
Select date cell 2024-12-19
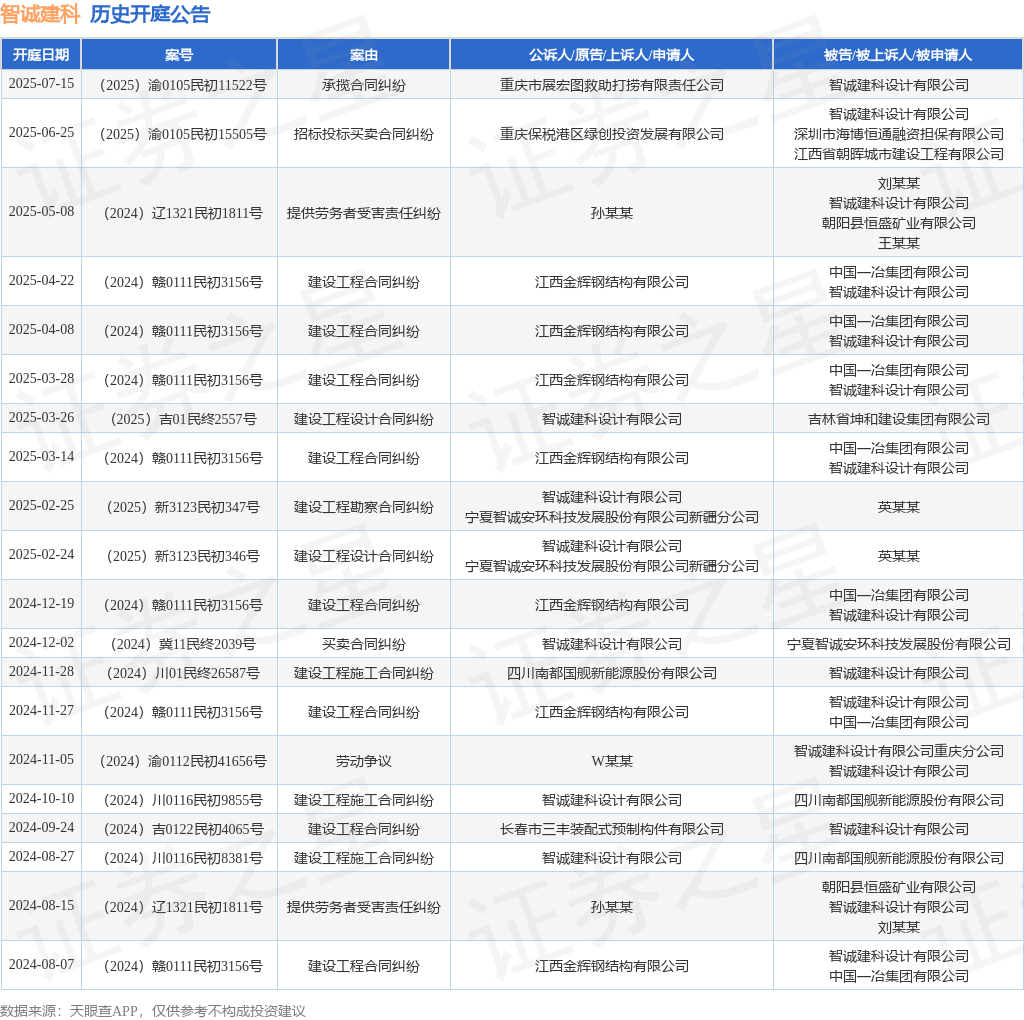point(41,604)
